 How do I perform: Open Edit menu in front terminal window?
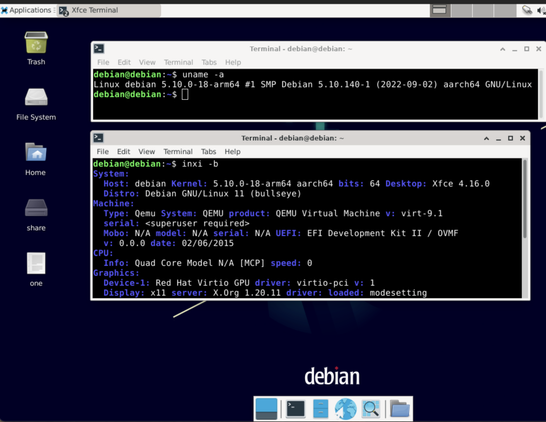coord(124,151)
